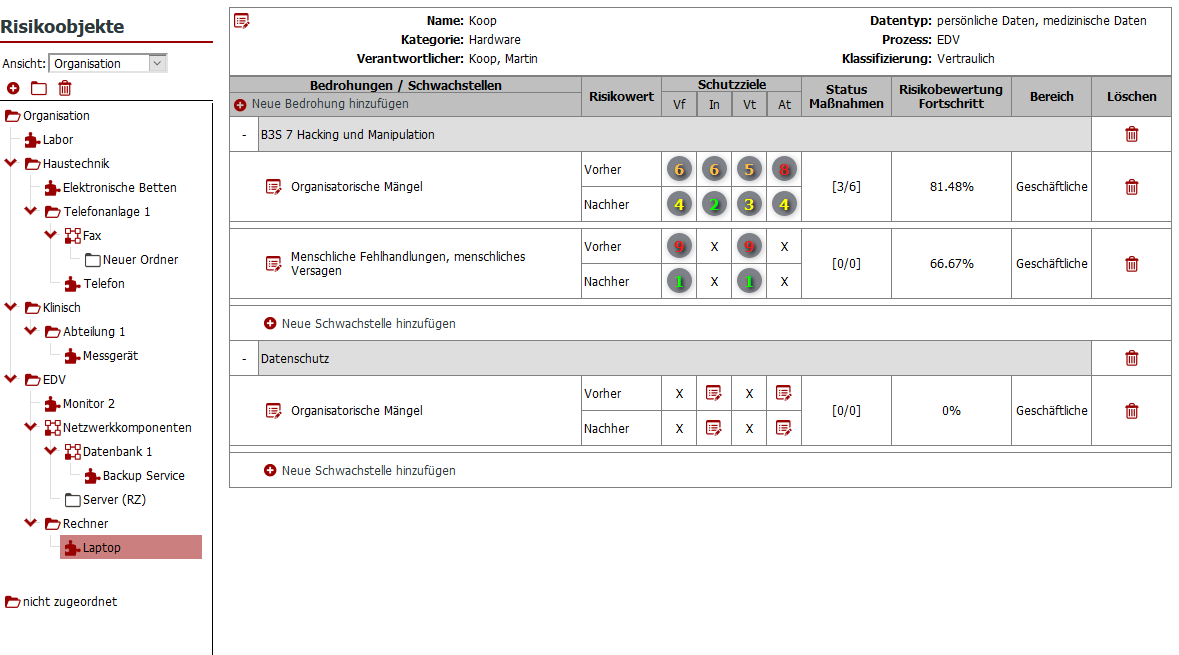Delete the Datenschutz threat using its trash icon
1179x655 pixels.
pyautogui.click(x=1131, y=358)
